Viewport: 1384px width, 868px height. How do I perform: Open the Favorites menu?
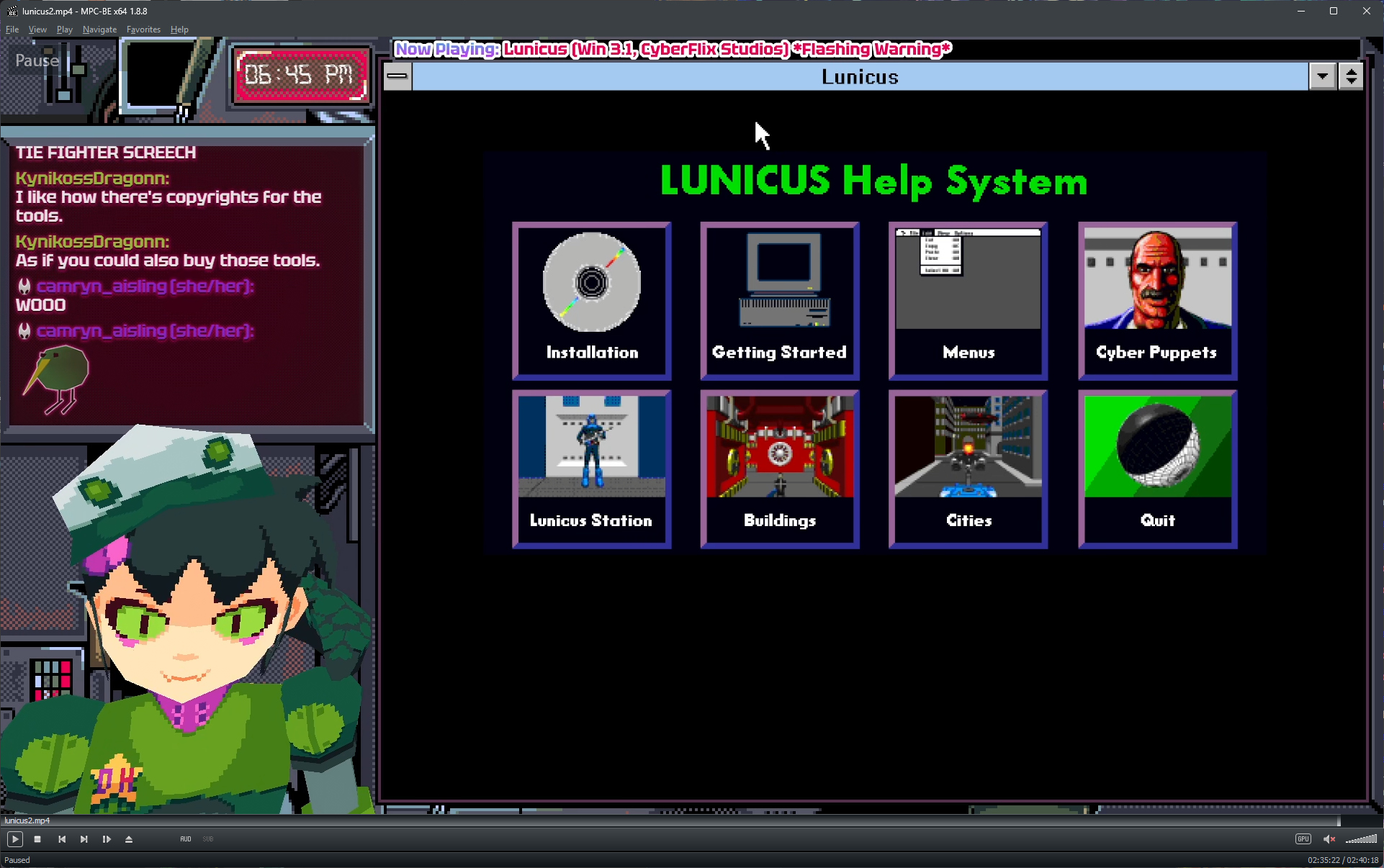pos(143,30)
